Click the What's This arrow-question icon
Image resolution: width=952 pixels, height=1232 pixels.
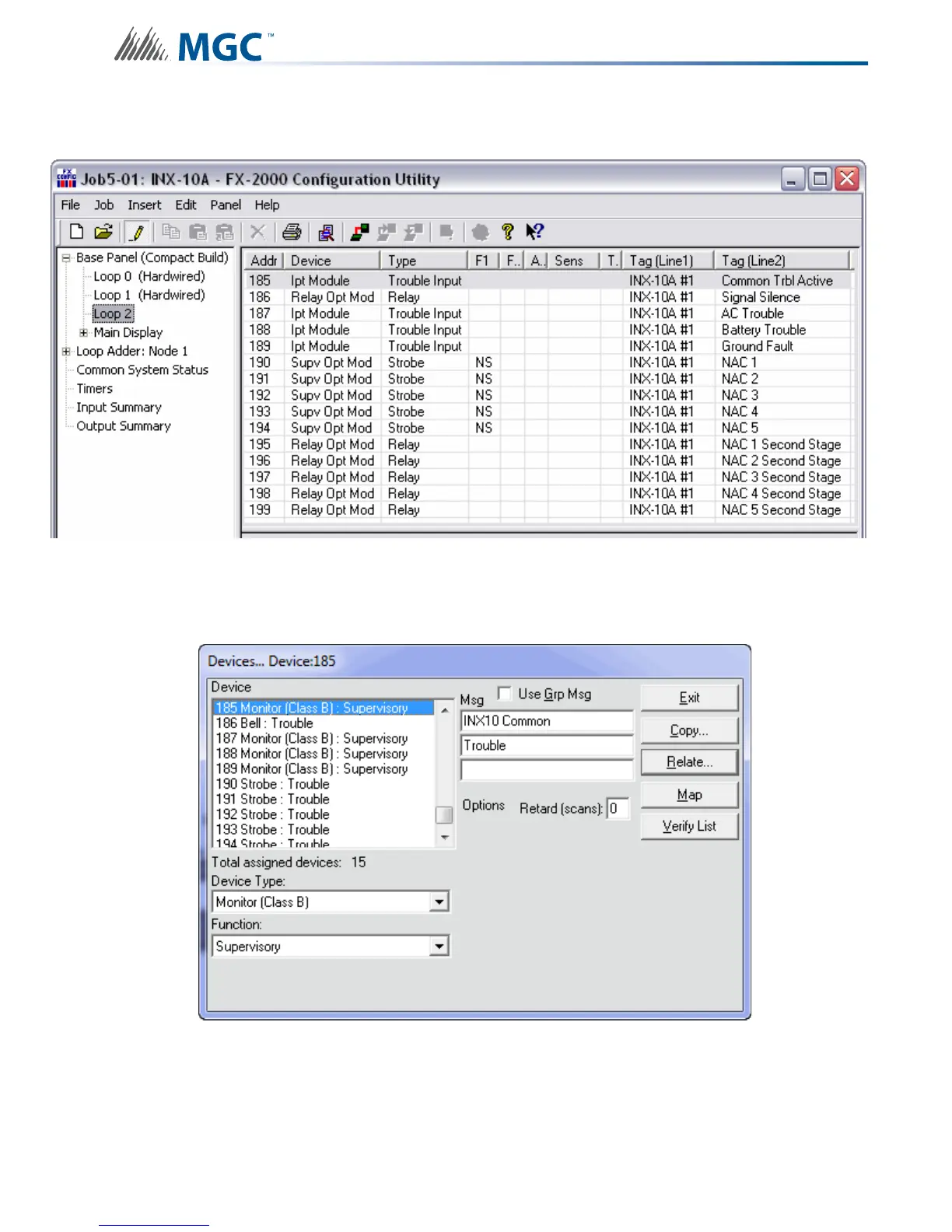click(x=534, y=232)
